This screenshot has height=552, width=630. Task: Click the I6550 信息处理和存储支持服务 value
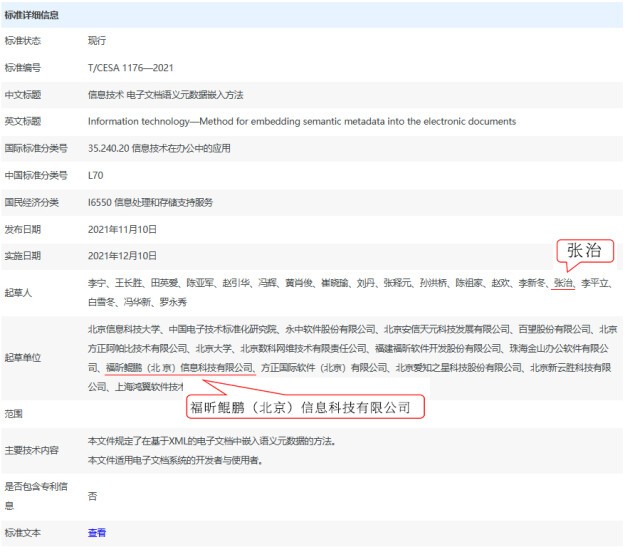click(150, 202)
